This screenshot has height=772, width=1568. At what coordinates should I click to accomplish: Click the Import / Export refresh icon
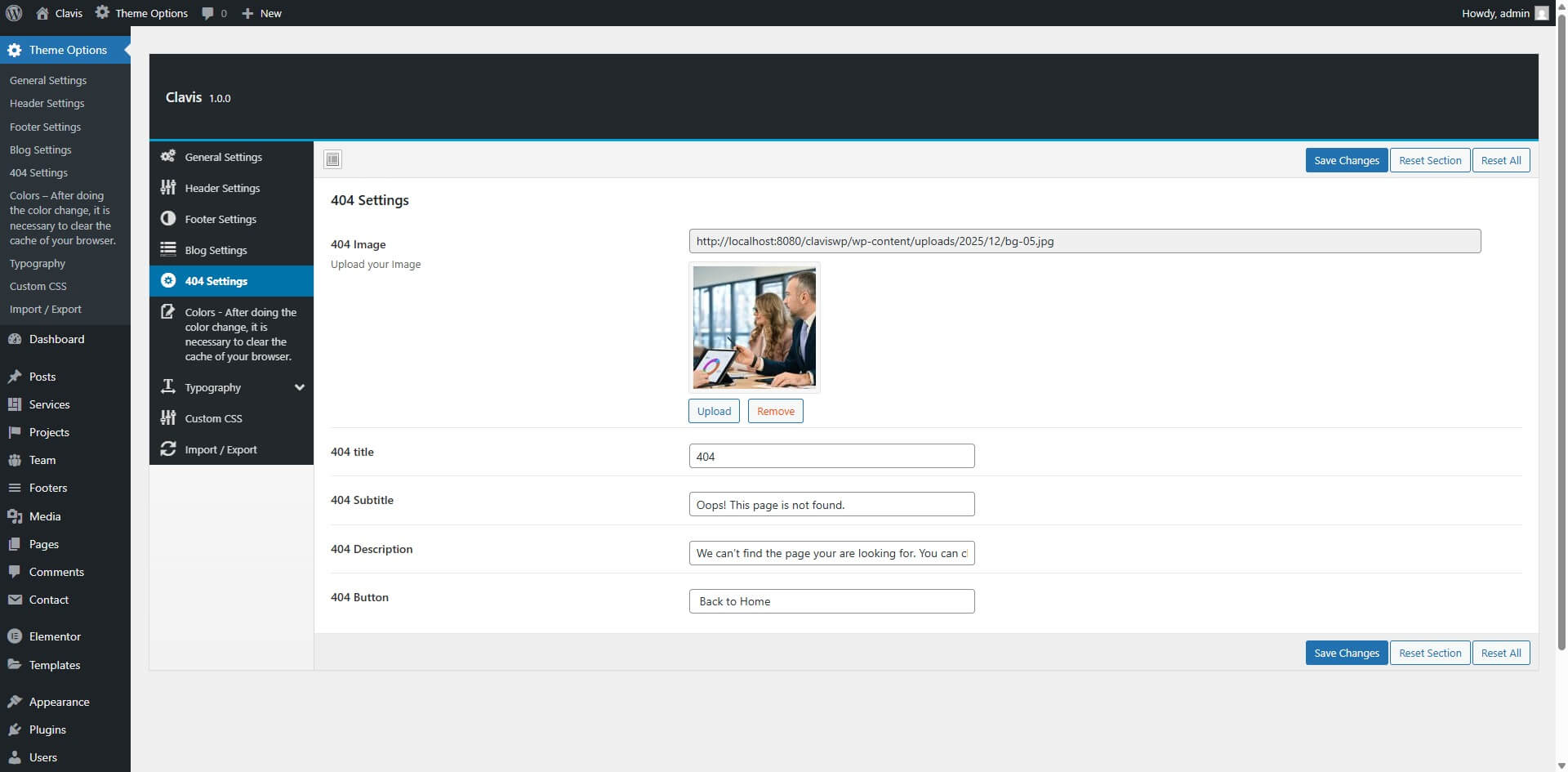click(x=168, y=448)
